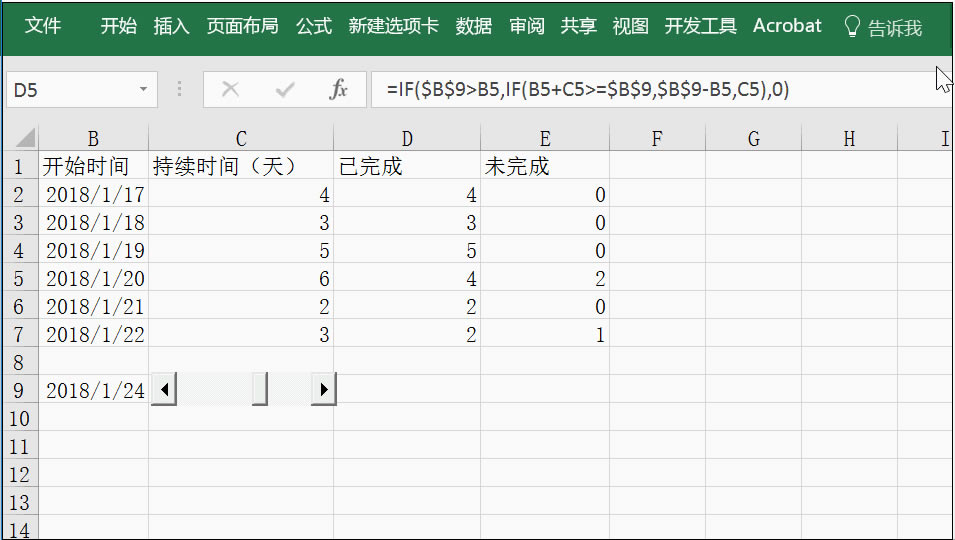The height and width of the screenshot is (540, 955).
Task: Click the scroll bar right arrow button
Action: (x=323, y=389)
